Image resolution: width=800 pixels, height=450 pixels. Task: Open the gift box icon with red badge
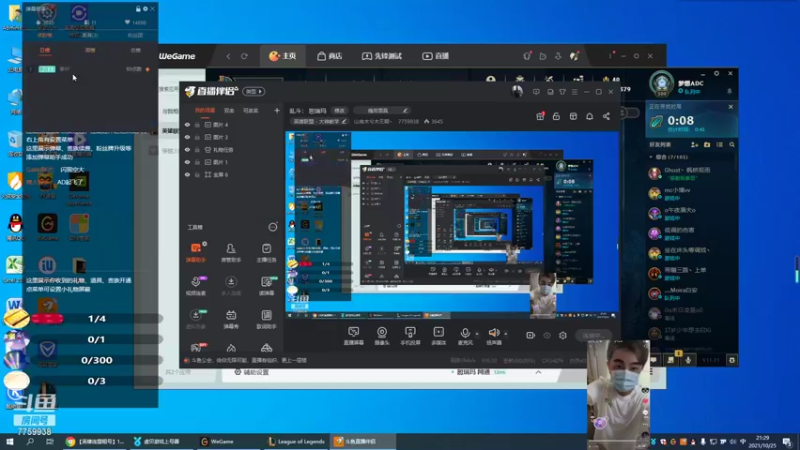pos(540,116)
